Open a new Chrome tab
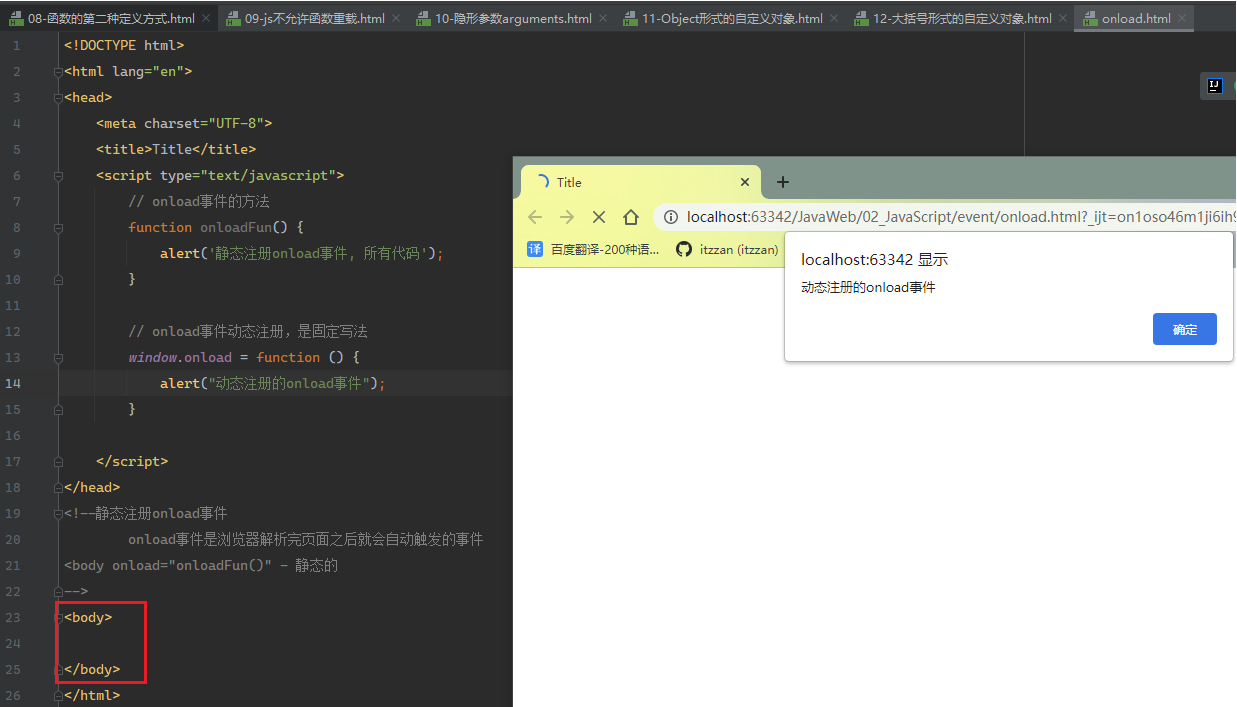This screenshot has width=1237, height=707. pyautogui.click(x=783, y=182)
